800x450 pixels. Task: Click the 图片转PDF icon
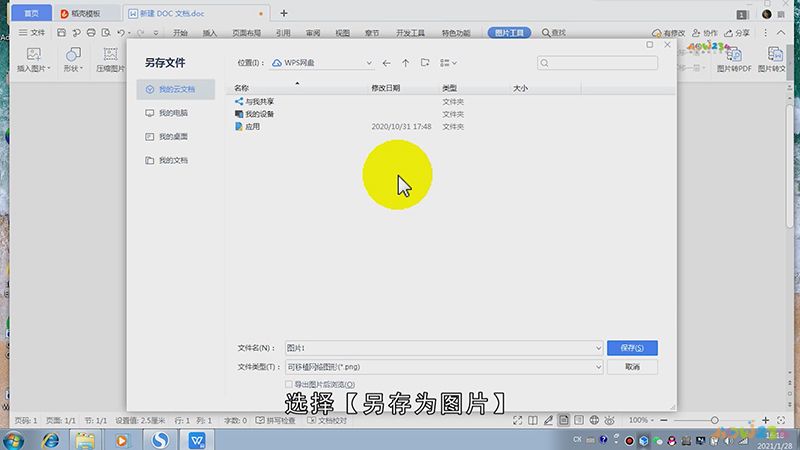pyautogui.click(x=734, y=54)
